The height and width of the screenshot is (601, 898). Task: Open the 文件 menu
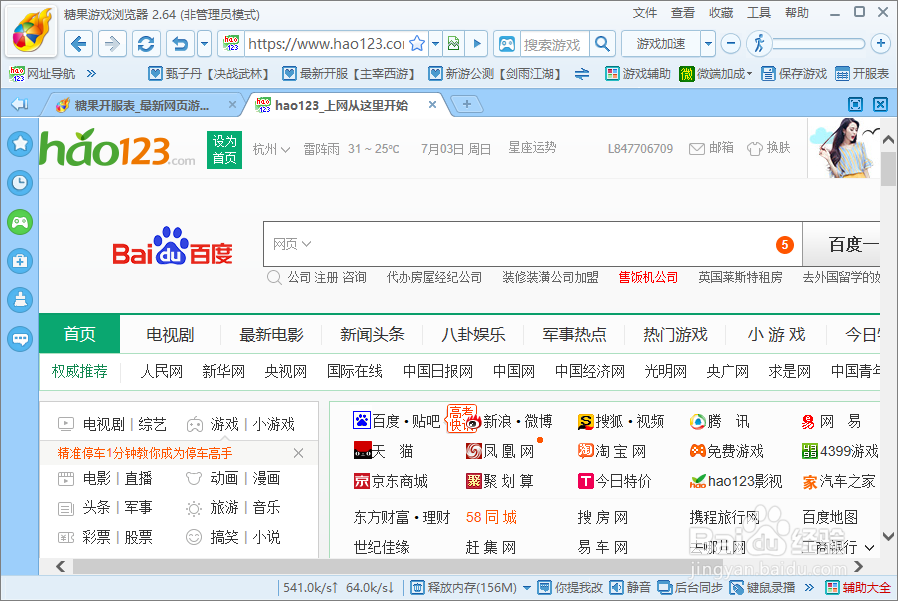pyautogui.click(x=645, y=13)
